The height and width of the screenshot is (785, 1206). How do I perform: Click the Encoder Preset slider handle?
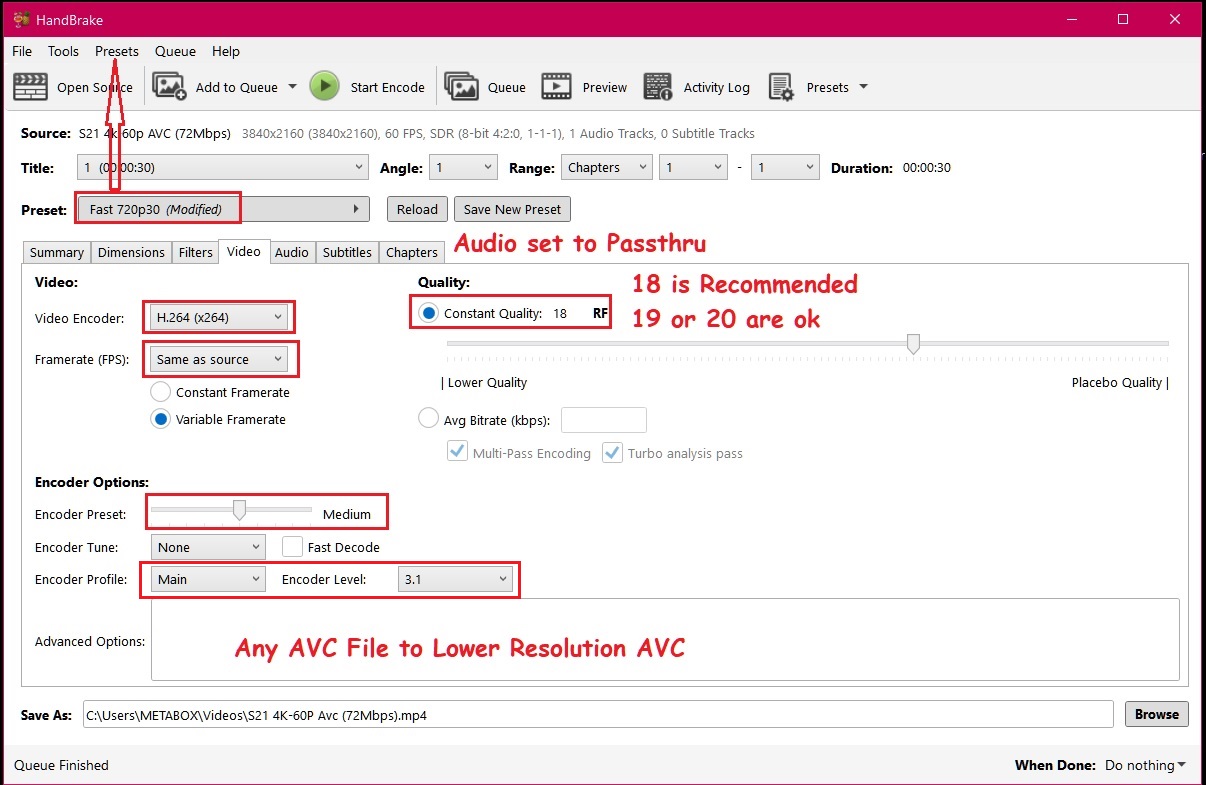click(239, 510)
